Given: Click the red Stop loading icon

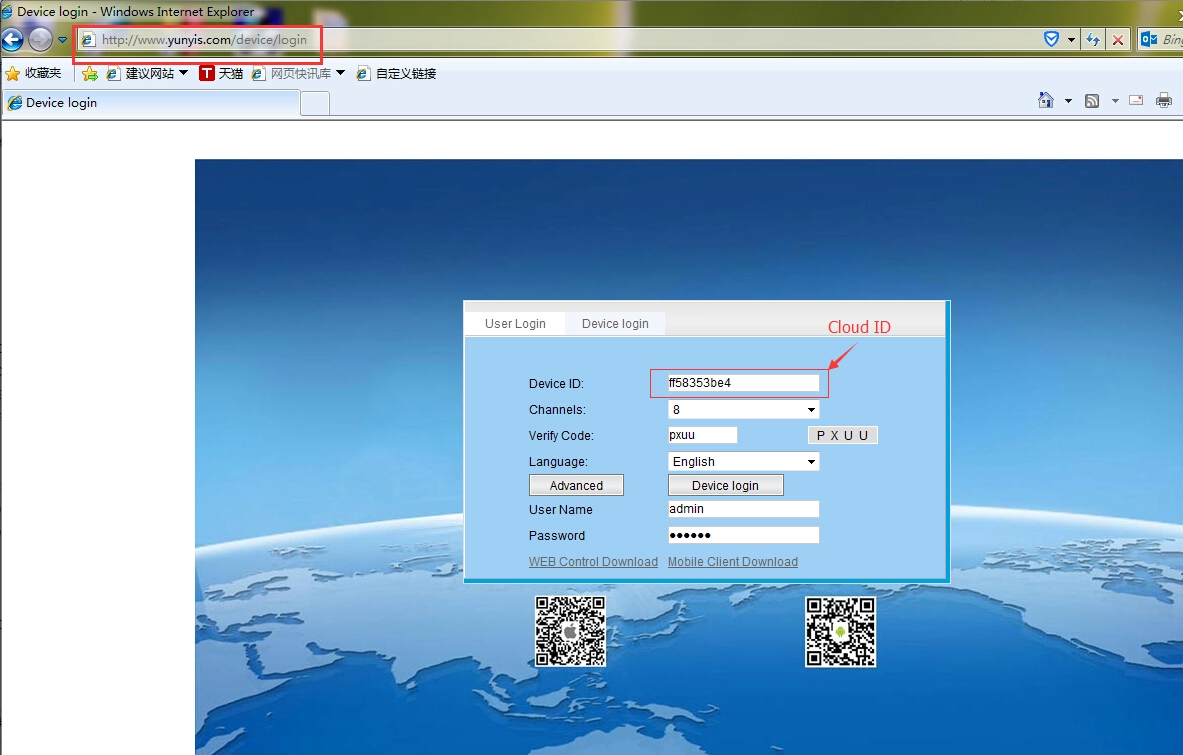Looking at the screenshot, I should point(1118,40).
